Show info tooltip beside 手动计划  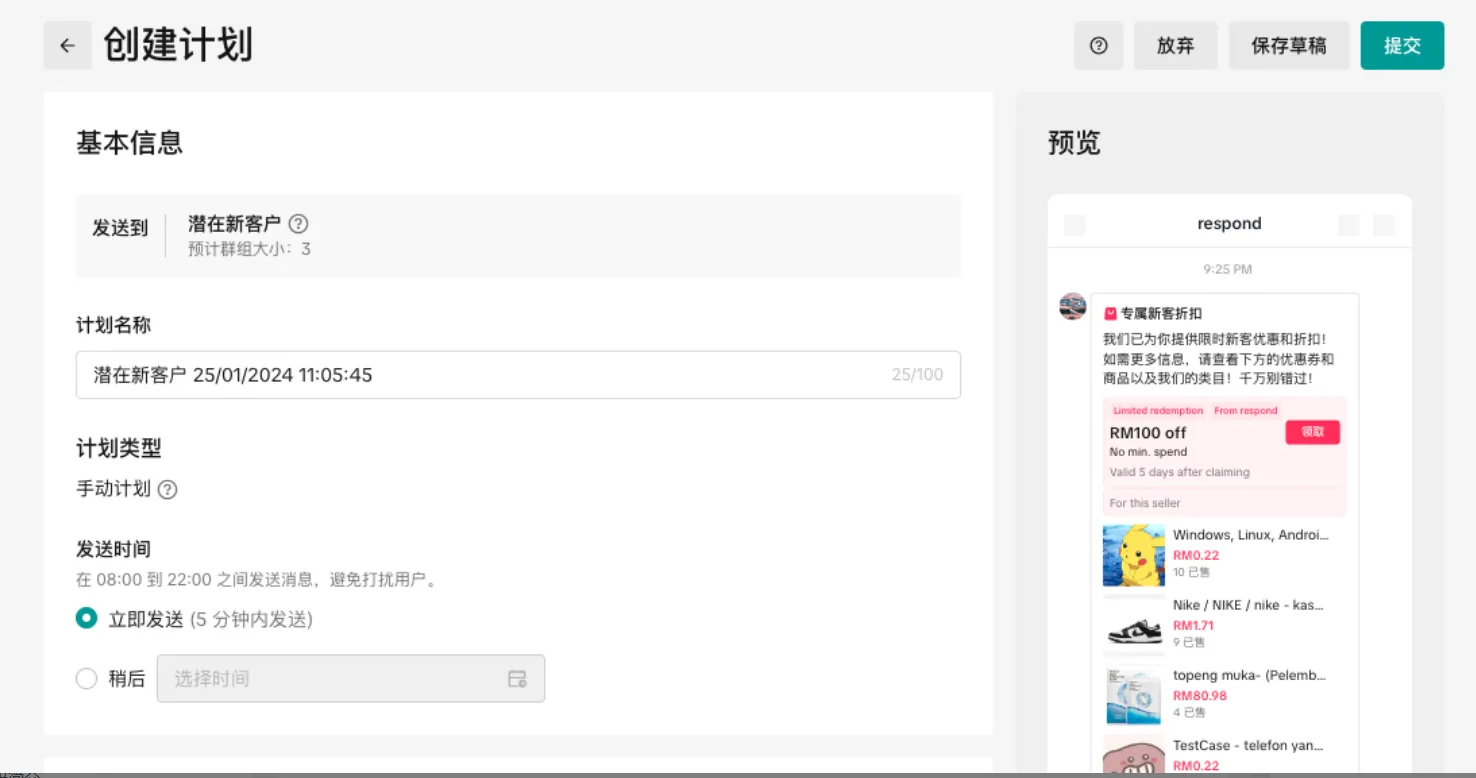point(167,490)
